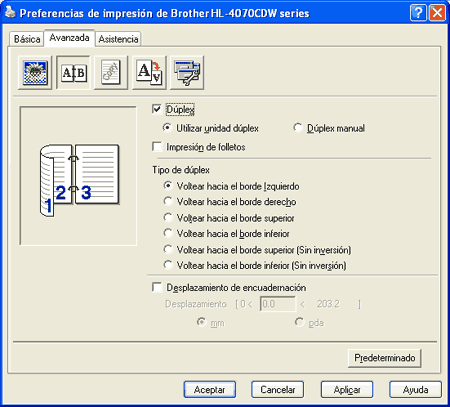
Task: Click the Aplicar button
Action: [x=347, y=389]
